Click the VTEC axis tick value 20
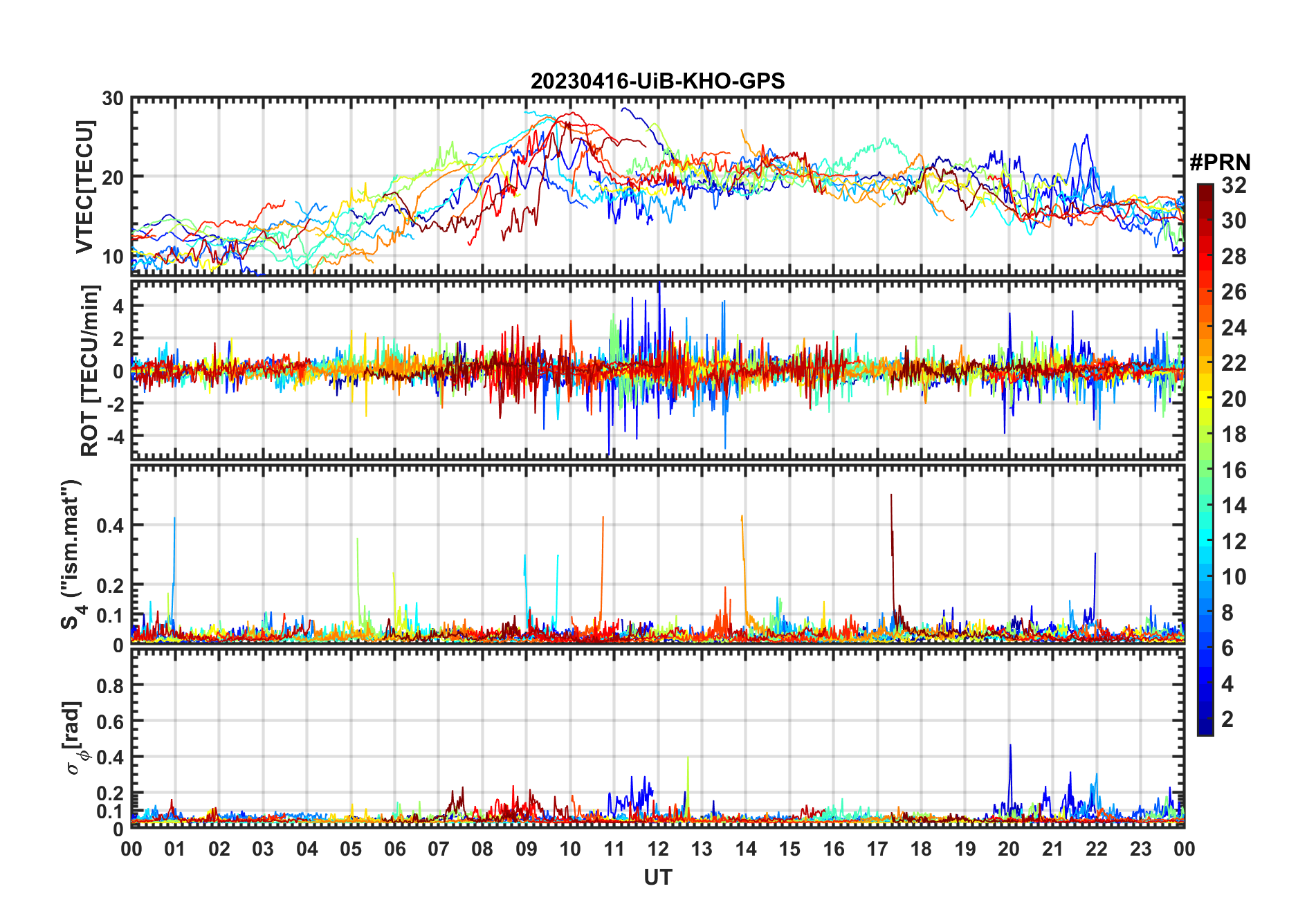 point(113,177)
